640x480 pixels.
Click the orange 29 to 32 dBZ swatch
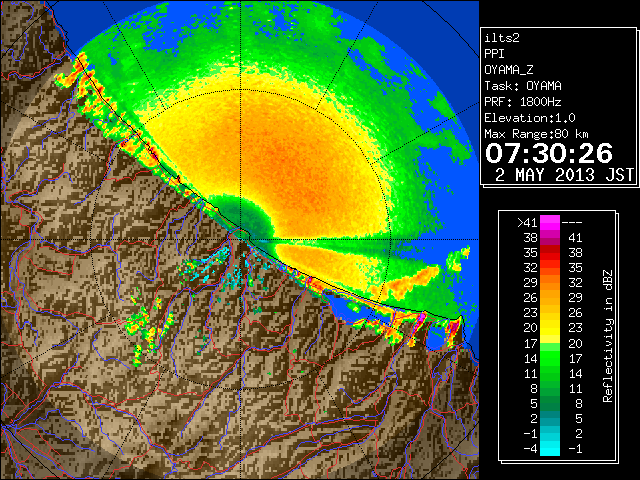tap(550, 282)
